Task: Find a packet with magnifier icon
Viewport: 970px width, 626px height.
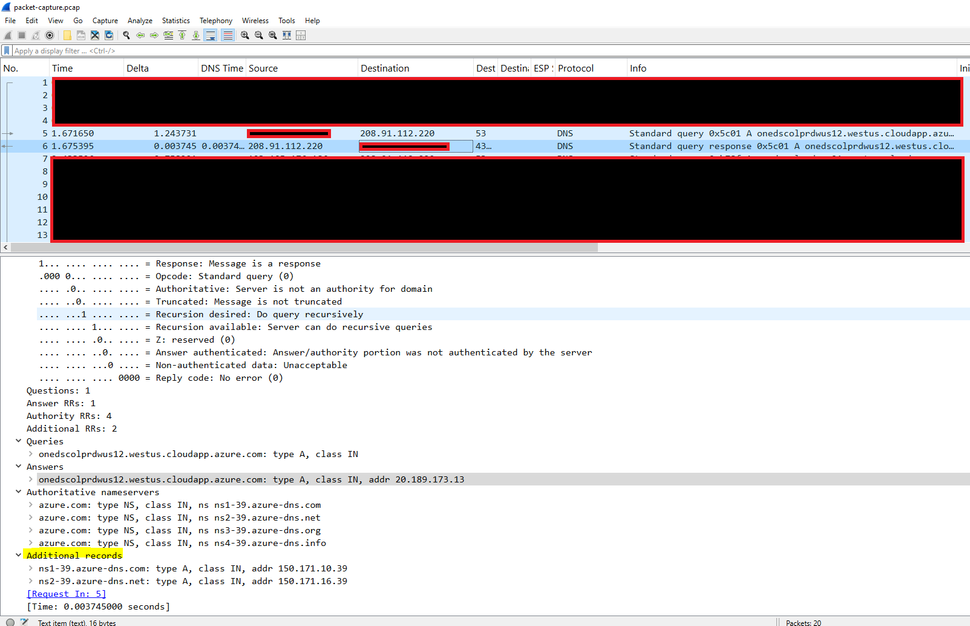Action: click(126, 35)
